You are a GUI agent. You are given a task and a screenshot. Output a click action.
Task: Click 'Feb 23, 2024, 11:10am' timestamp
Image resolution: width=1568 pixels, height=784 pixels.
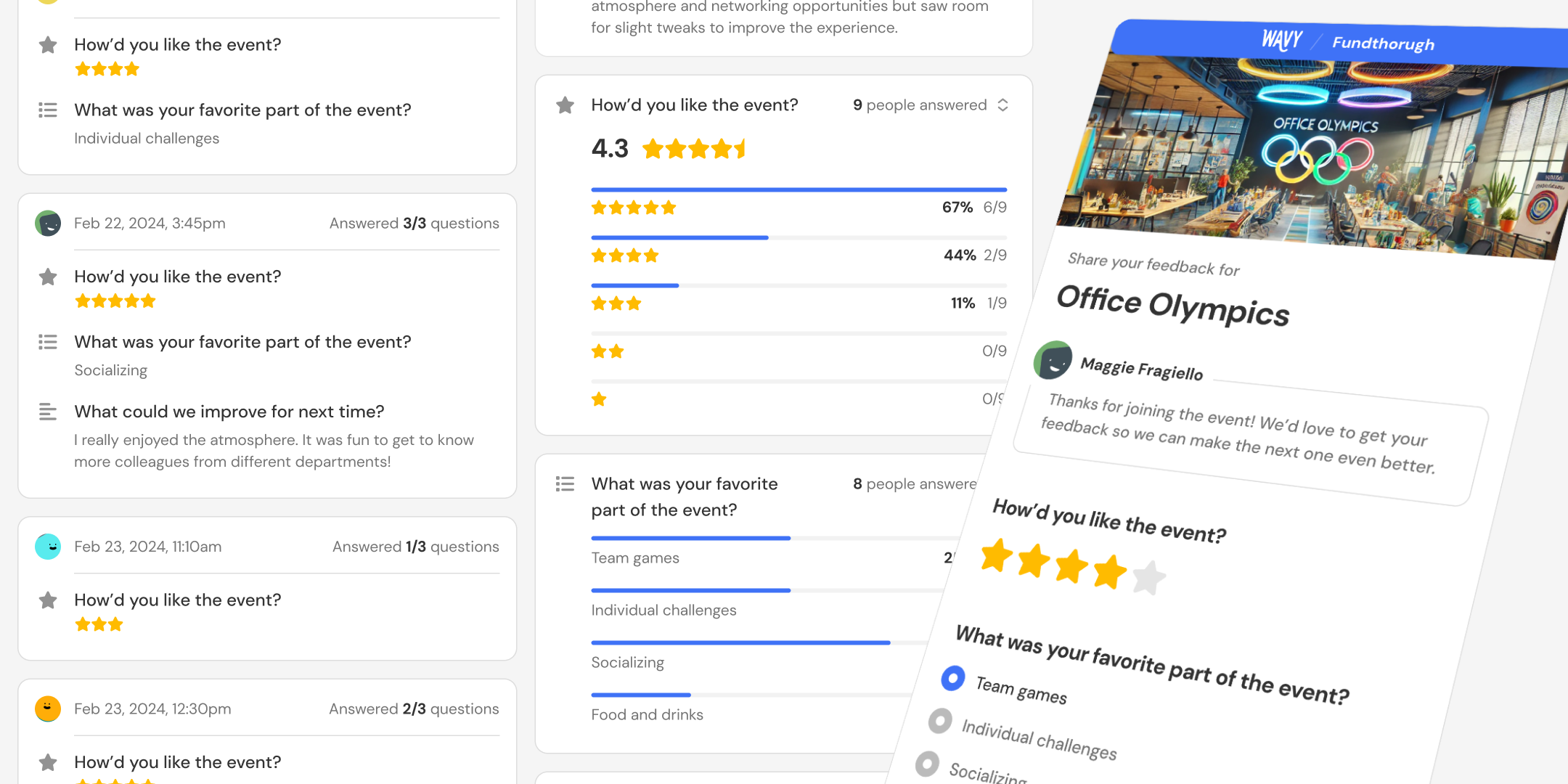click(x=148, y=547)
